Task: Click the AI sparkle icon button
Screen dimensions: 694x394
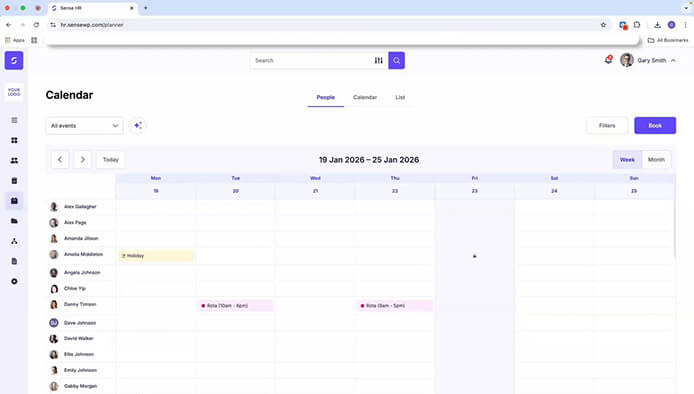Action: click(138, 126)
